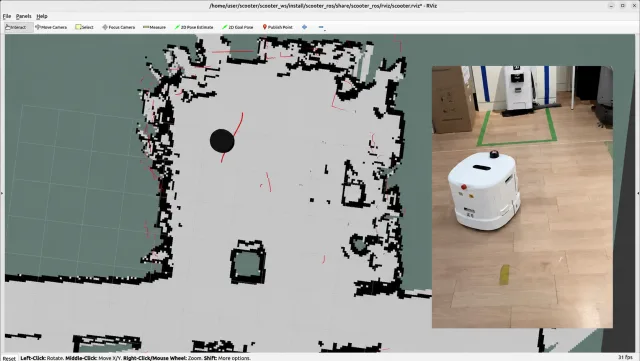
Task: Click the minus remove-tool icon
Action: tap(321, 27)
